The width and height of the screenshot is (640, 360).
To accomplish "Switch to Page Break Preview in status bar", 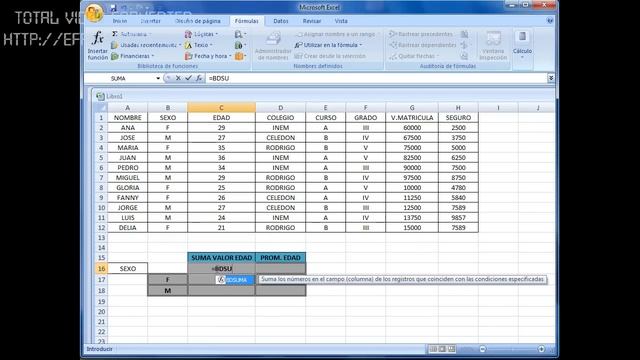I will point(451,349).
